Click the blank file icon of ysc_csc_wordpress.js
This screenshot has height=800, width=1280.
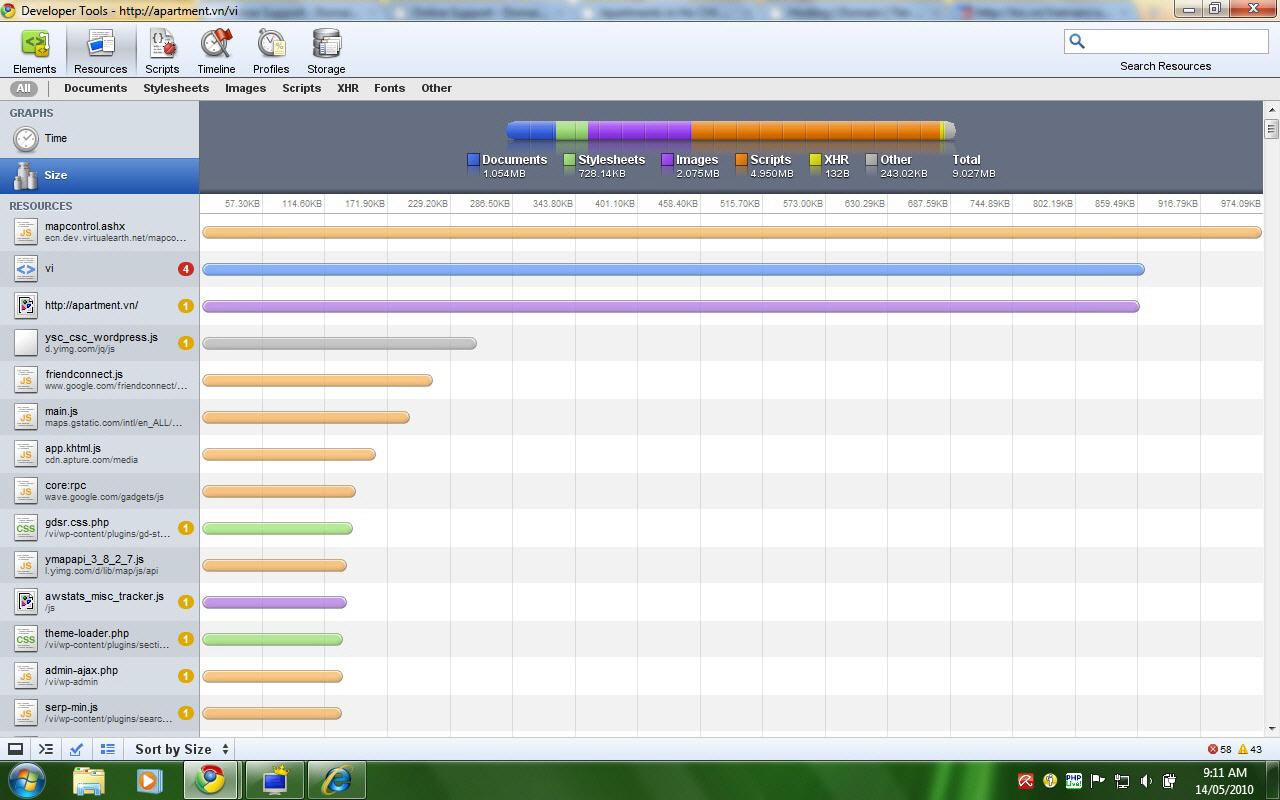[x=26, y=343]
